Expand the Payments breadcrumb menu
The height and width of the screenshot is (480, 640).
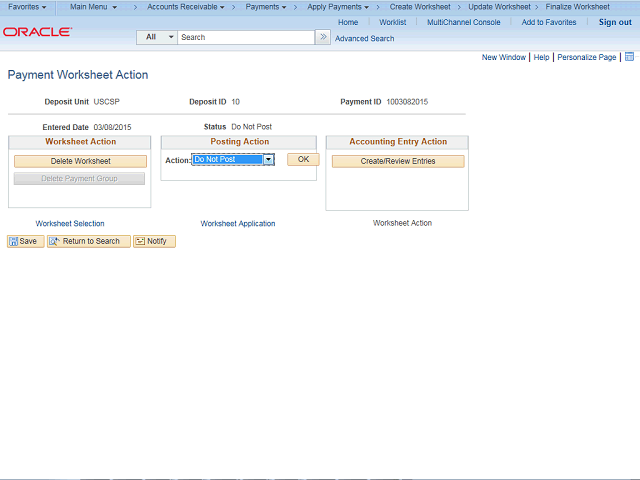coord(266,7)
